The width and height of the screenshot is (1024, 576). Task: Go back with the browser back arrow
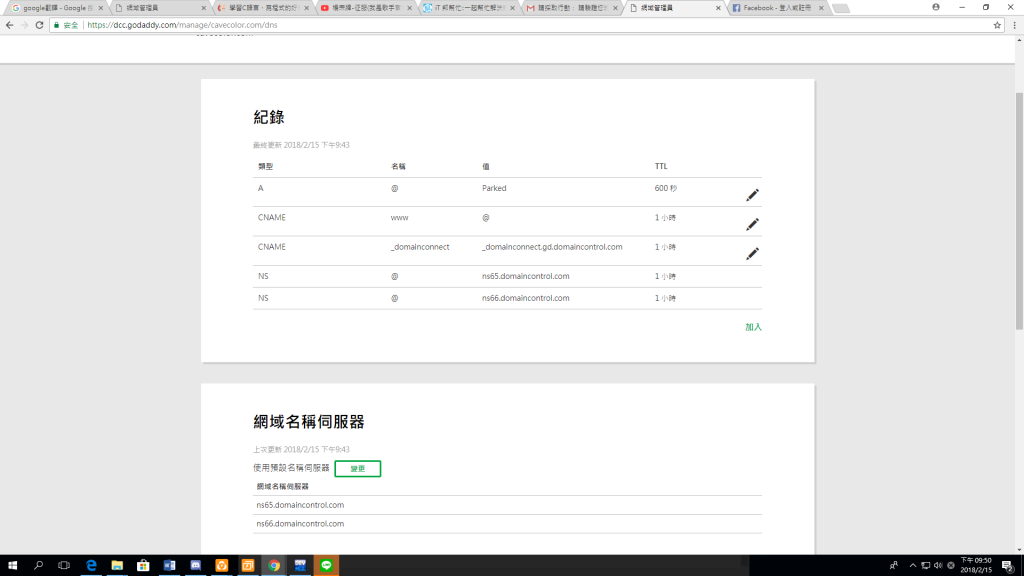tap(9, 25)
